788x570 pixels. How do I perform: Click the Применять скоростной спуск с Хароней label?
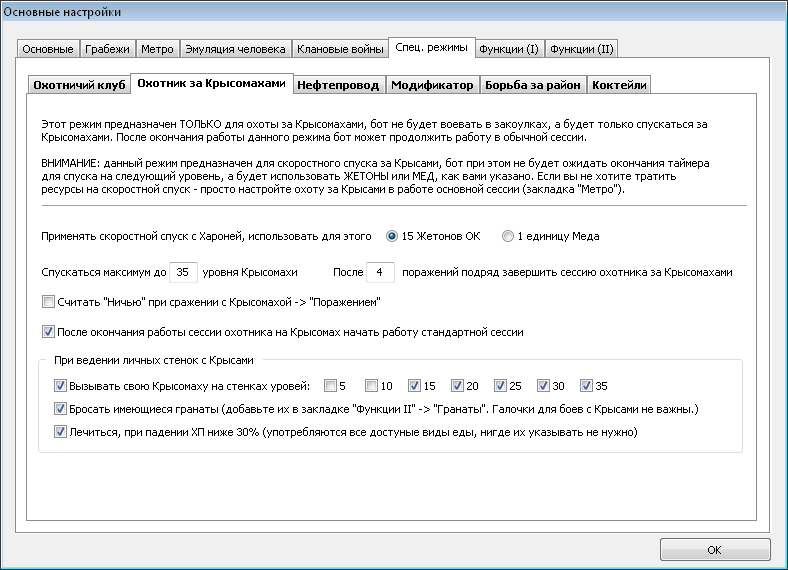click(x=206, y=236)
